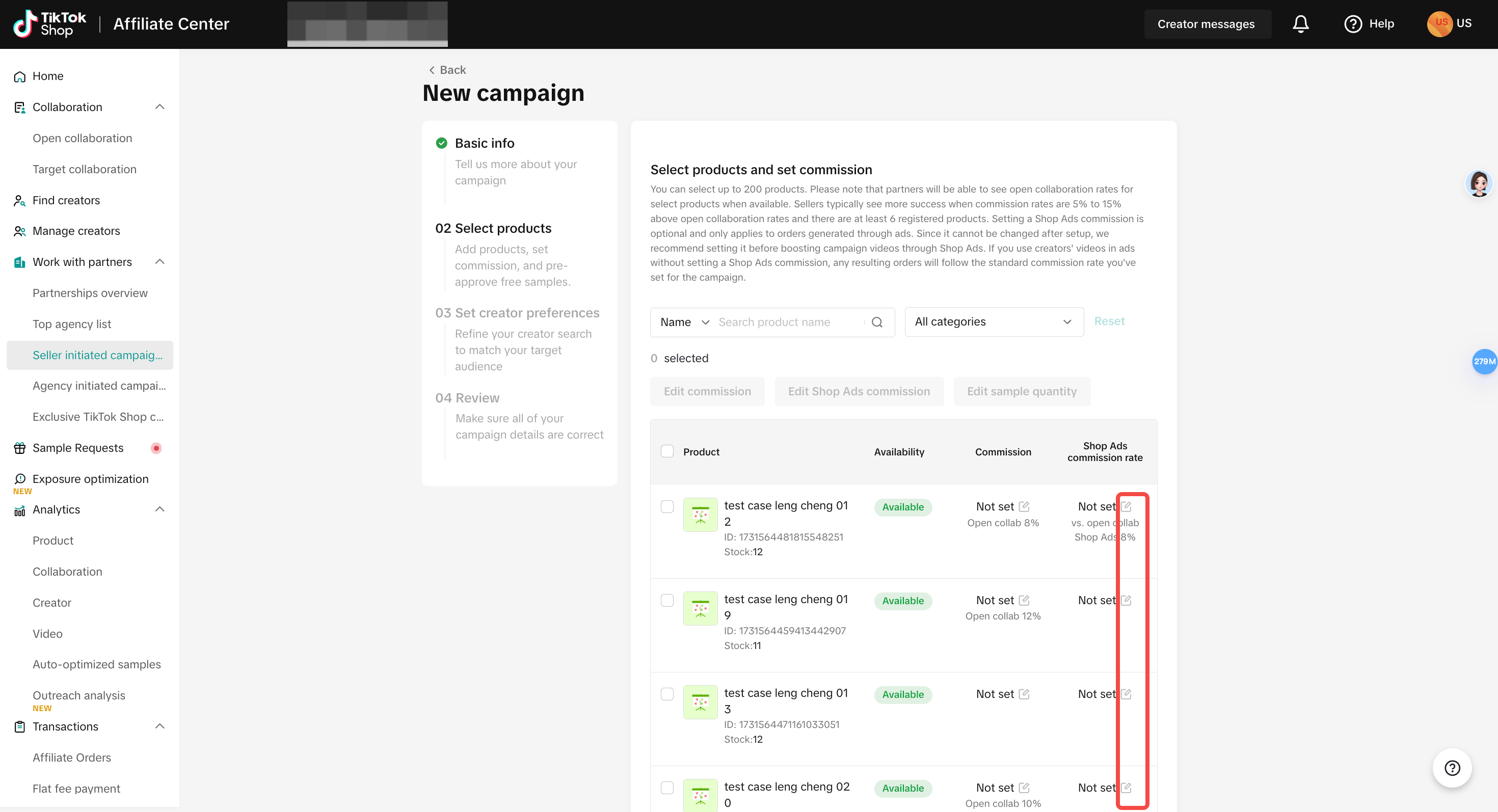Check the select-all Product header checkbox
The image size is (1498, 812).
(667, 452)
